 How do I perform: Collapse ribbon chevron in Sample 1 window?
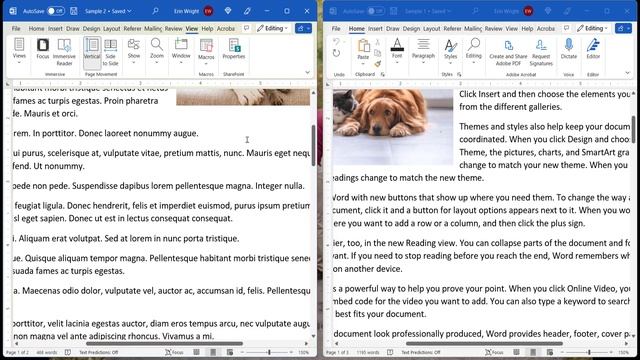pyautogui.click(x=627, y=73)
